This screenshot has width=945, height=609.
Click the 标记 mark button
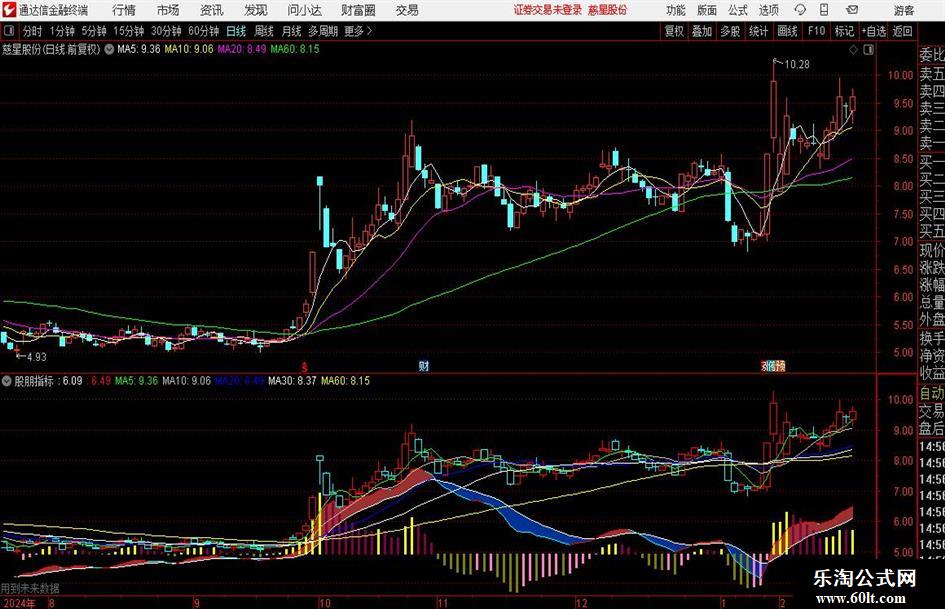(844, 31)
